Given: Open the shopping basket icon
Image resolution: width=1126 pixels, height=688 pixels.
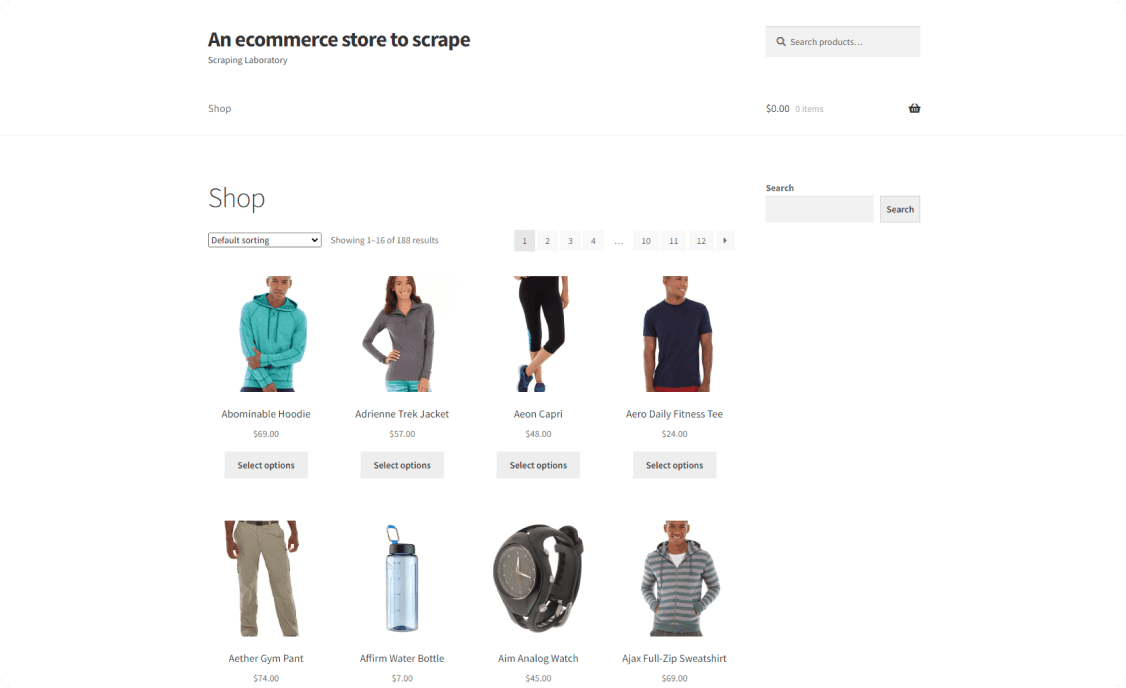Looking at the screenshot, I should 914,108.
